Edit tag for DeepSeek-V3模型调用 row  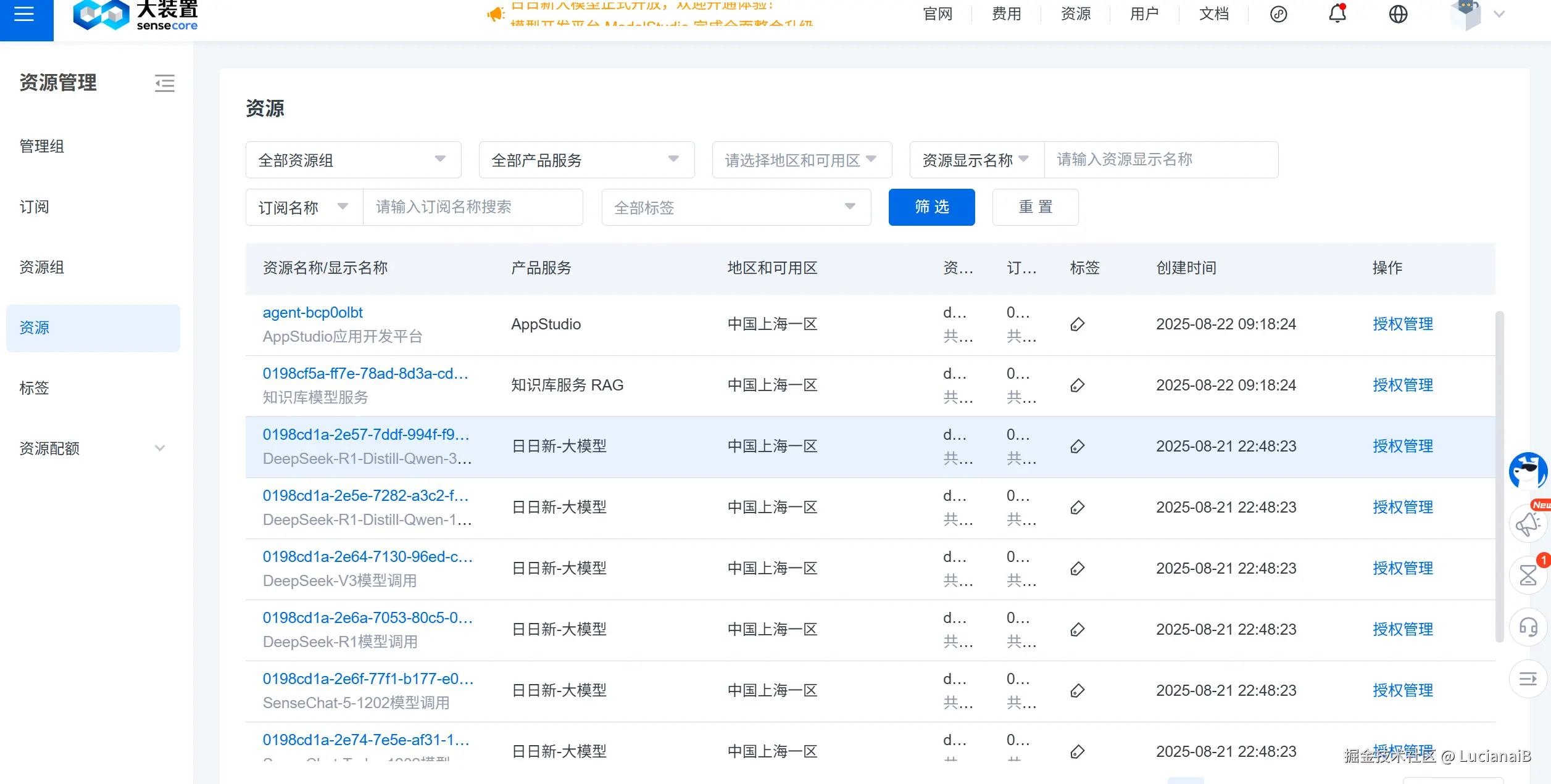coord(1077,569)
